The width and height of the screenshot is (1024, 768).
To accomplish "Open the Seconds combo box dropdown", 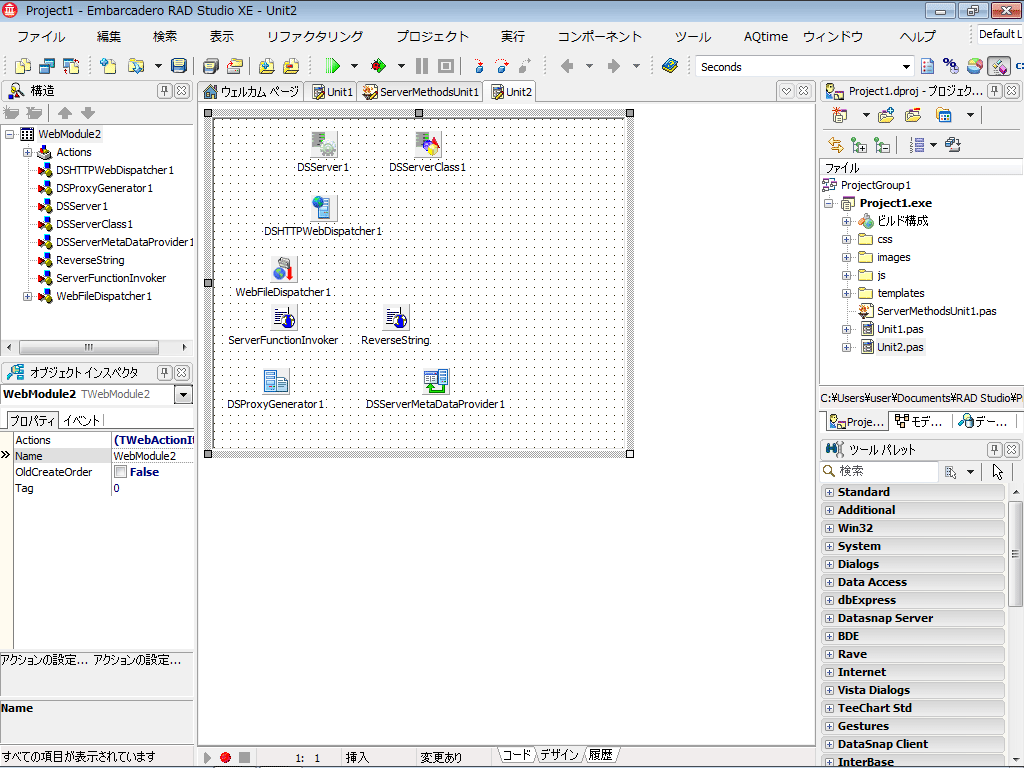I will tap(906, 67).
